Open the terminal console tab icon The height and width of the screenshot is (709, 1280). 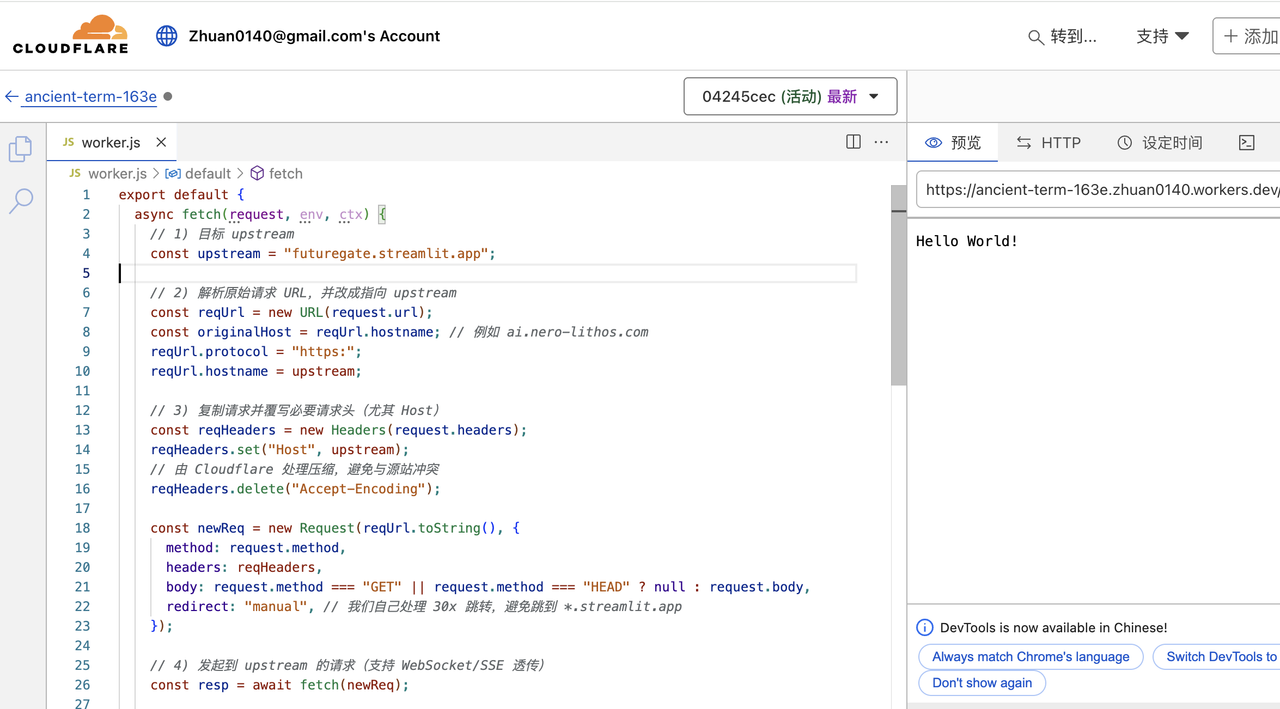(1246, 143)
